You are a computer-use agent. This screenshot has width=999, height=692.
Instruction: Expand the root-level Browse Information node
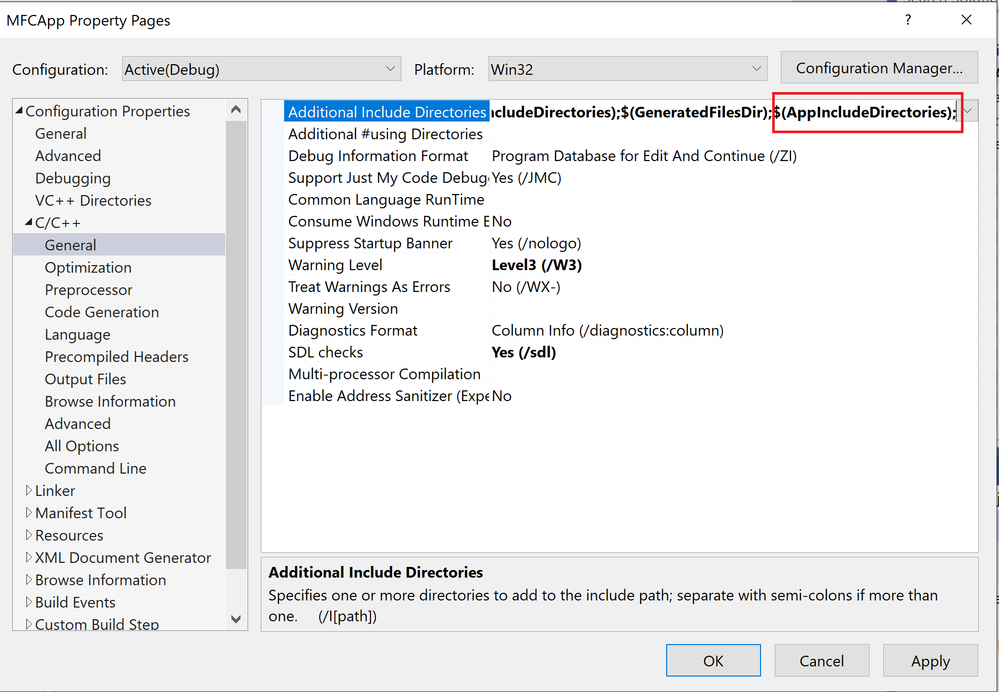point(29,579)
